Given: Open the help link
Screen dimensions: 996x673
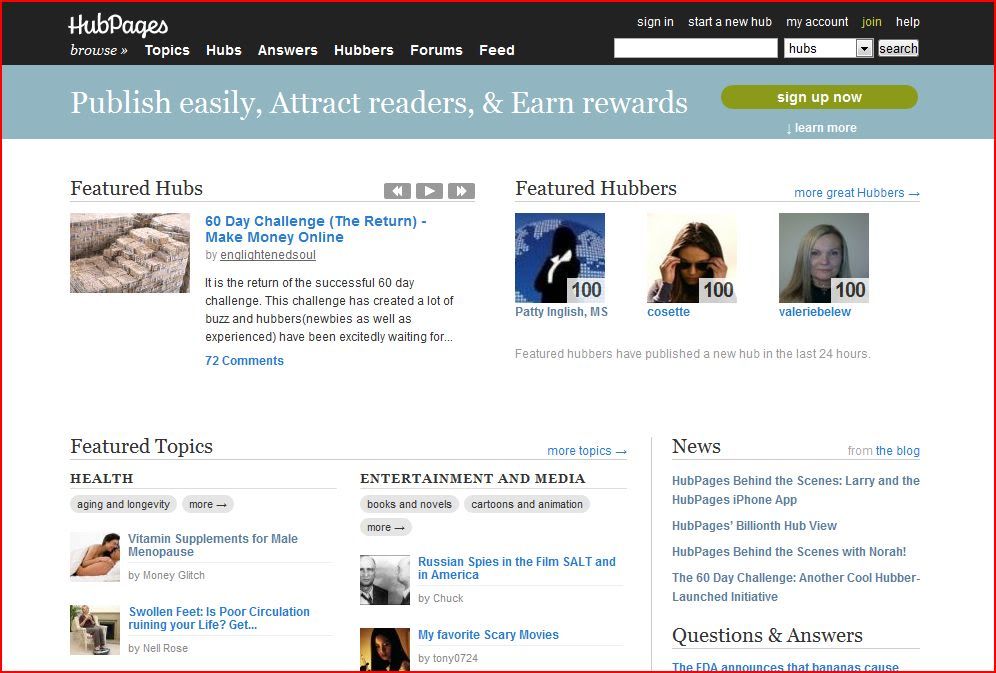Looking at the screenshot, I should pos(908,22).
